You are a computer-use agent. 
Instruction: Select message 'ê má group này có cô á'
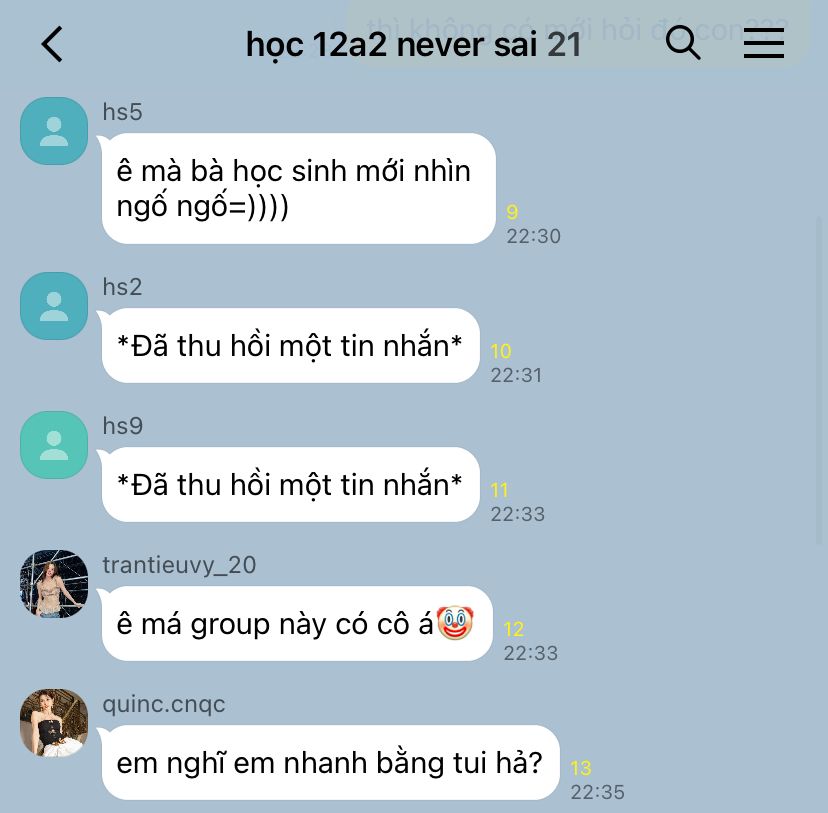297,623
